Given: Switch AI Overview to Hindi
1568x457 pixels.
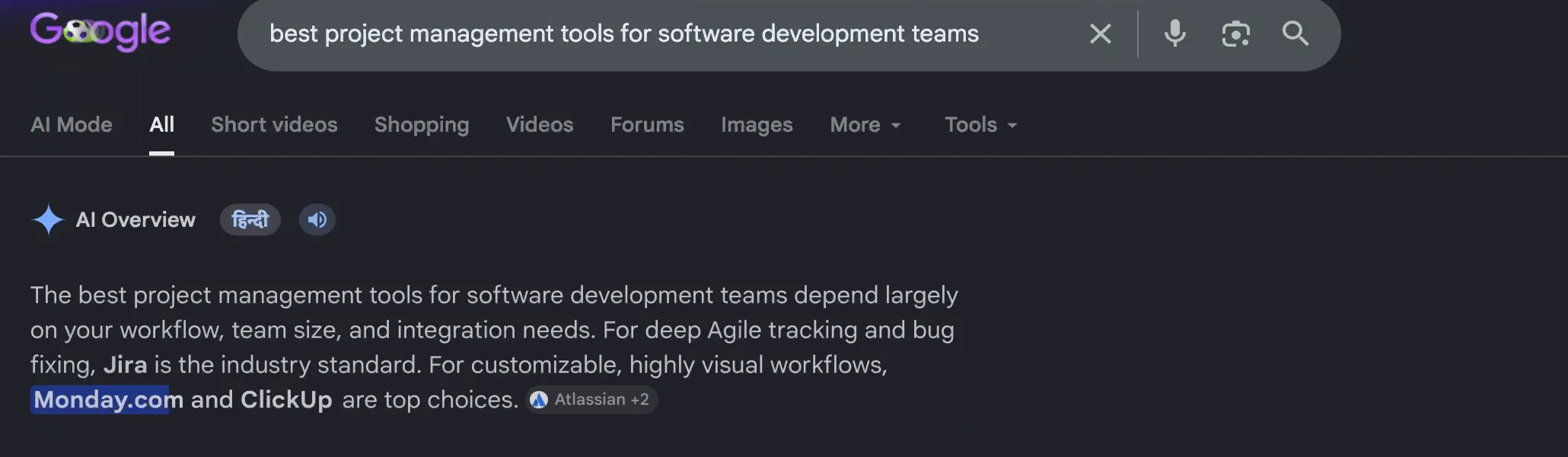Looking at the screenshot, I should [250, 219].
